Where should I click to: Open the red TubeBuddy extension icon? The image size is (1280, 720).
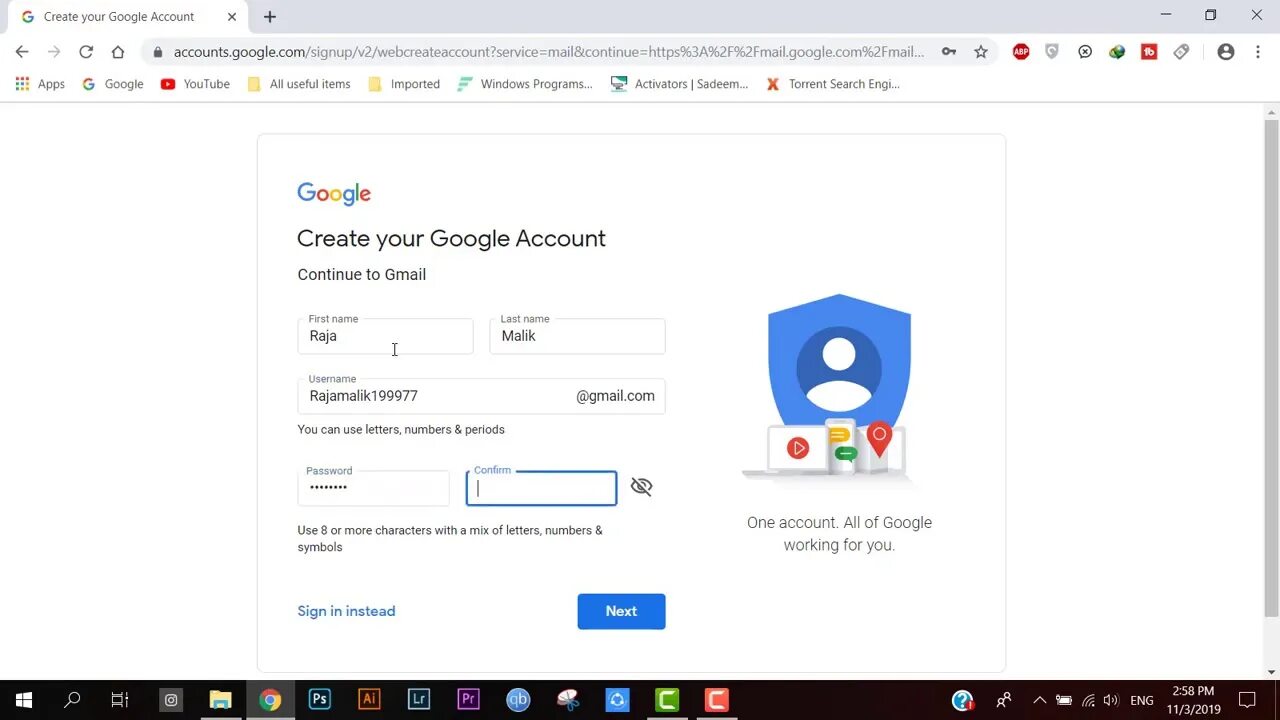[1149, 52]
